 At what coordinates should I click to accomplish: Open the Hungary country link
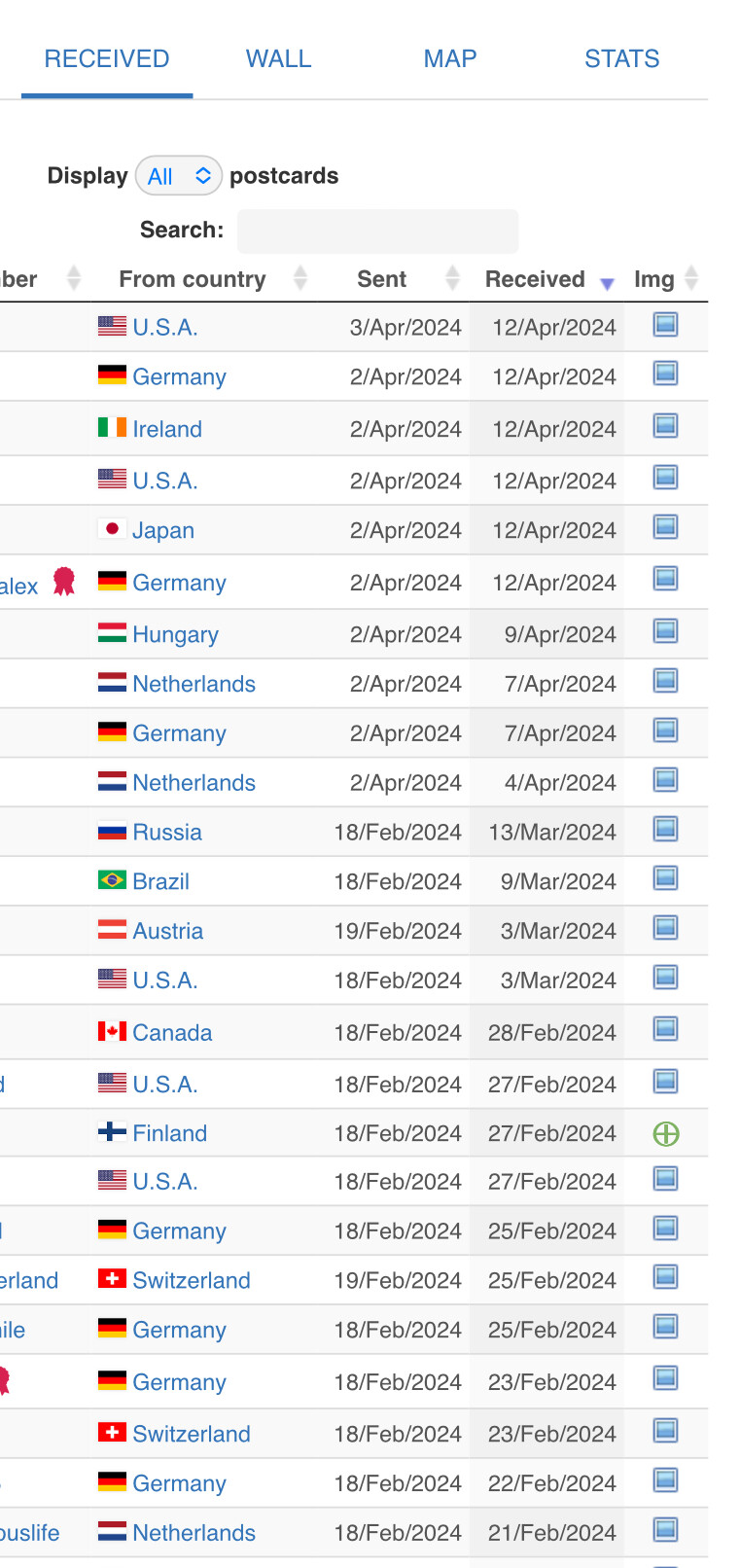[176, 635]
